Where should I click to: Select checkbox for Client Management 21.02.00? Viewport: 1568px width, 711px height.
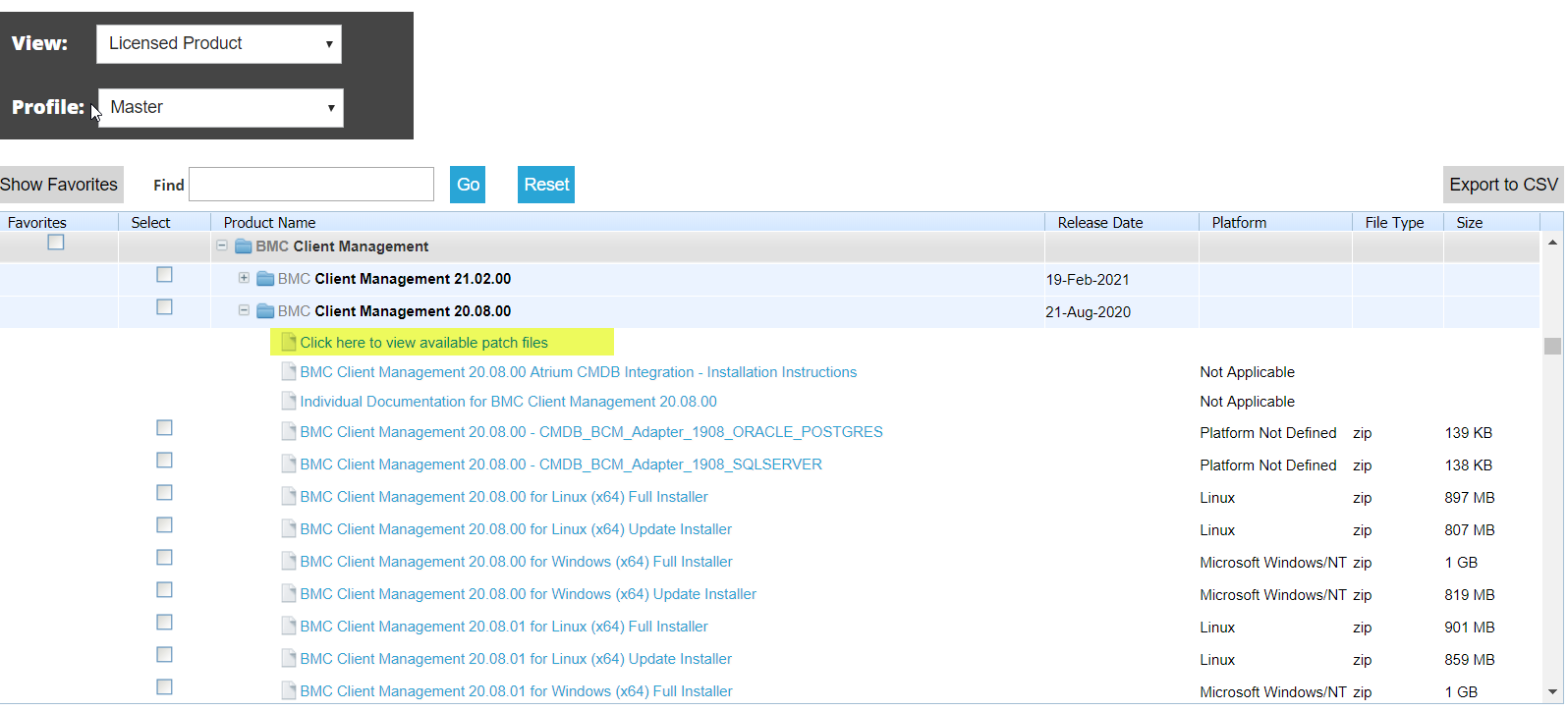(164, 275)
